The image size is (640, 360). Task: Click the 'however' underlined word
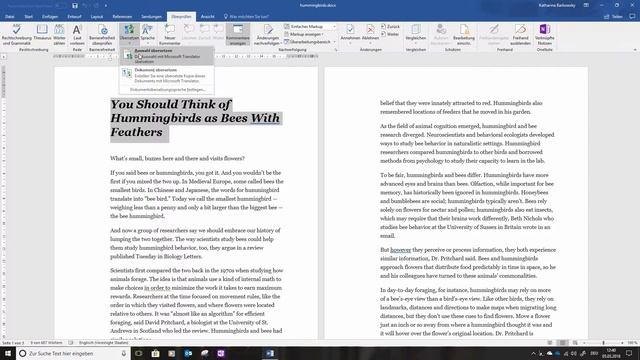pos(400,250)
